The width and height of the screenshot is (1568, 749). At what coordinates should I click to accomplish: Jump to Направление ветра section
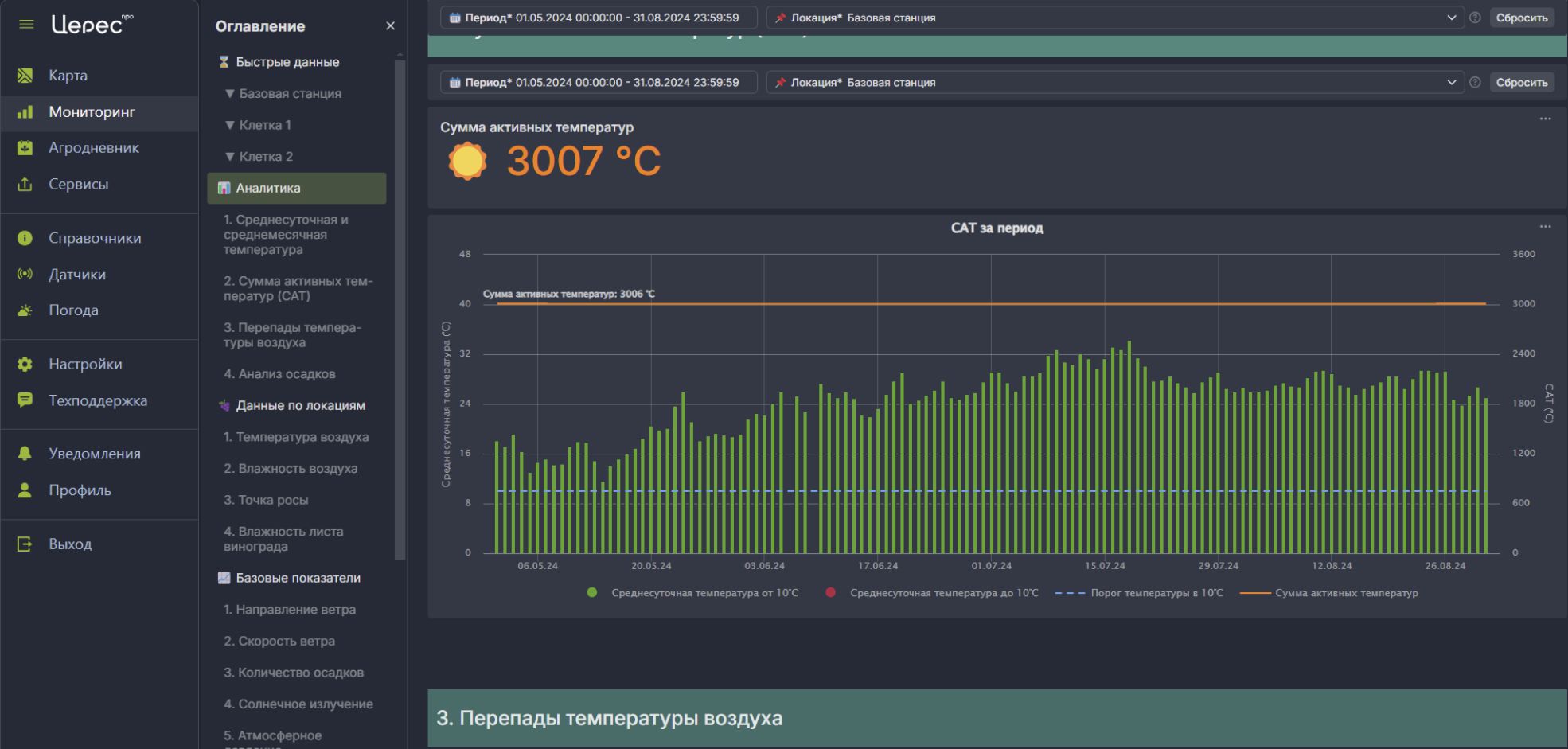coord(290,610)
